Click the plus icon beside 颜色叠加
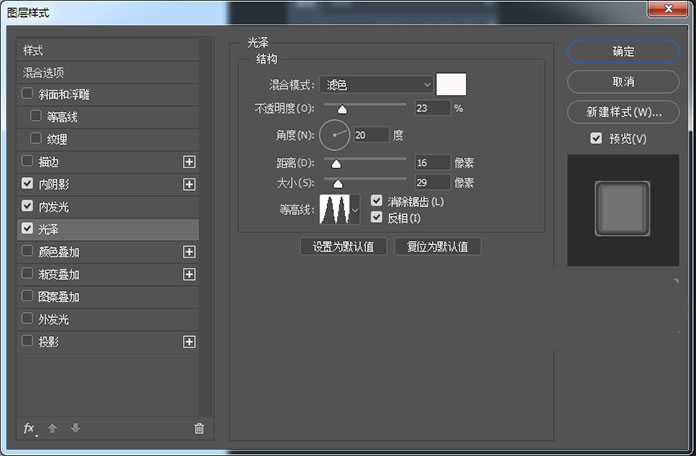This screenshot has width=696, height=456. tap(189, 252)
